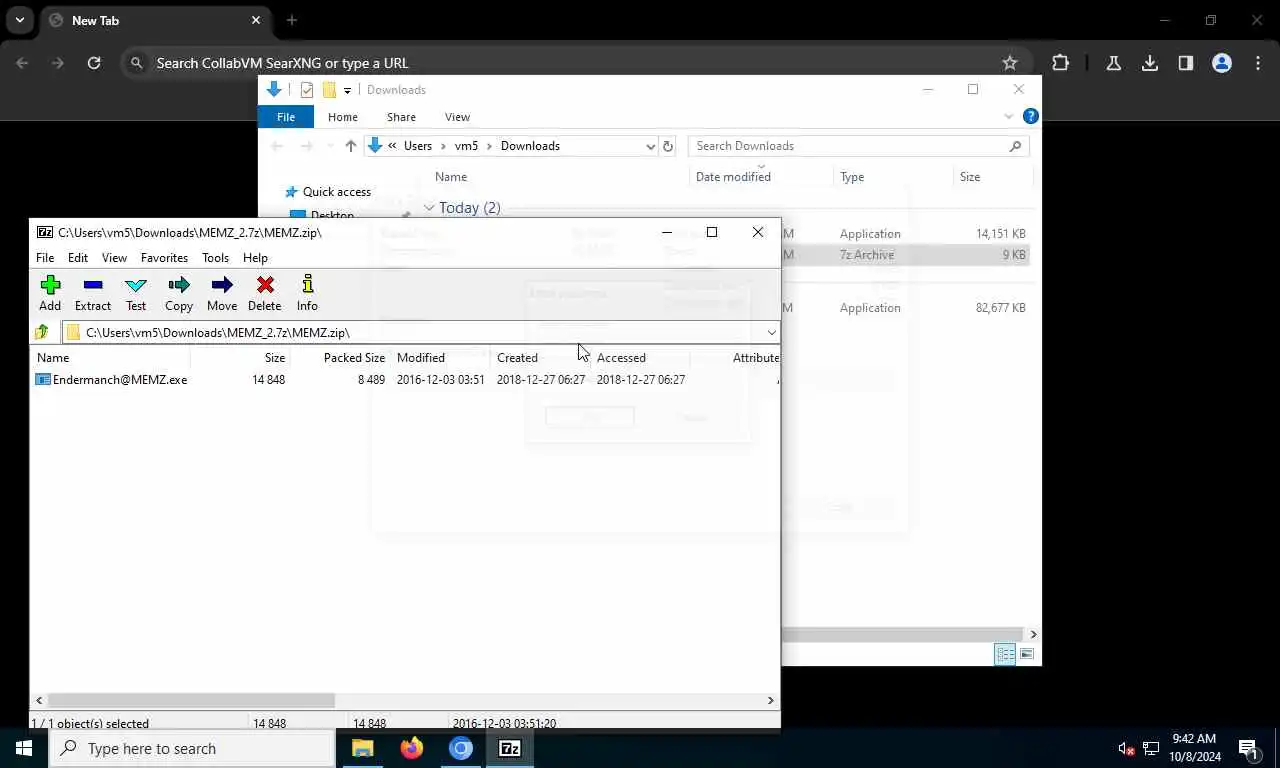Collapse the Today (2) group in Explorer

429,208
